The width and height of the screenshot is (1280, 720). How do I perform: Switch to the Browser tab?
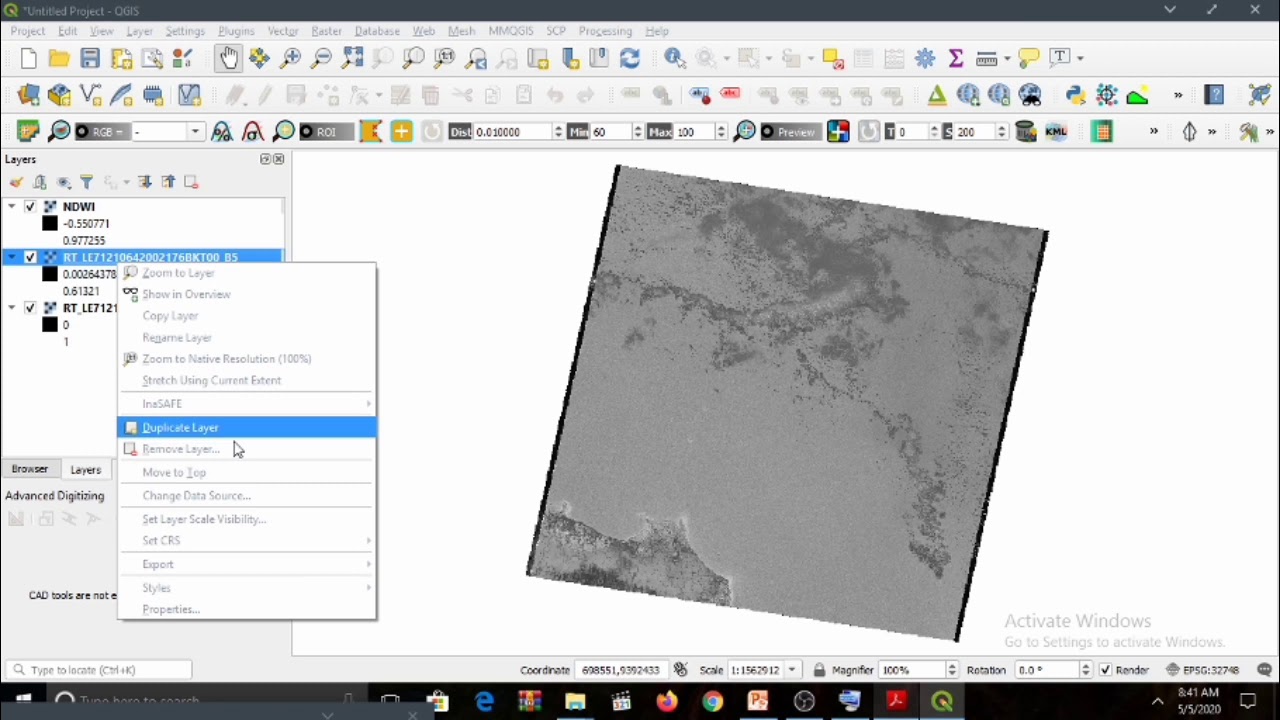(30, 469)
